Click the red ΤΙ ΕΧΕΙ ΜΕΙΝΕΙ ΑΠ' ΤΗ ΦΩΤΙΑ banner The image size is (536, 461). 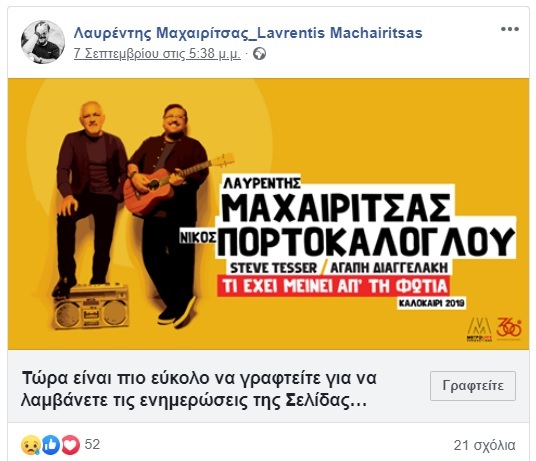pos(334,286)
